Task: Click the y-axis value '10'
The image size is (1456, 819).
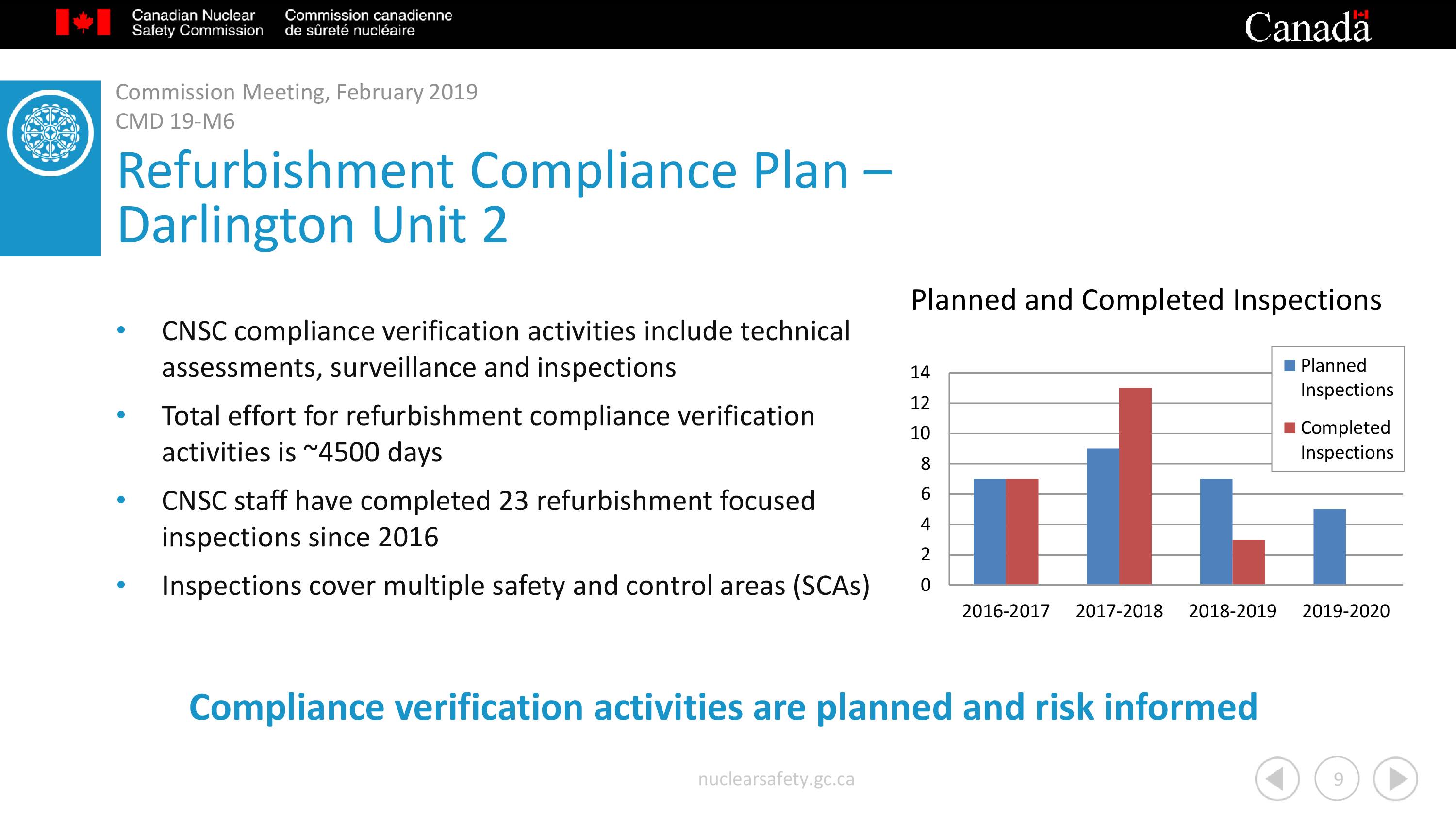Action: tap(920, 434)
